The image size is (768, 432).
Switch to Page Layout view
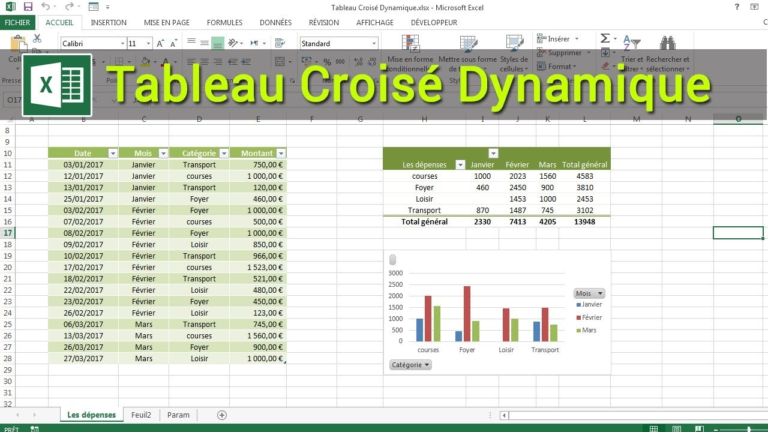point(676,429)
